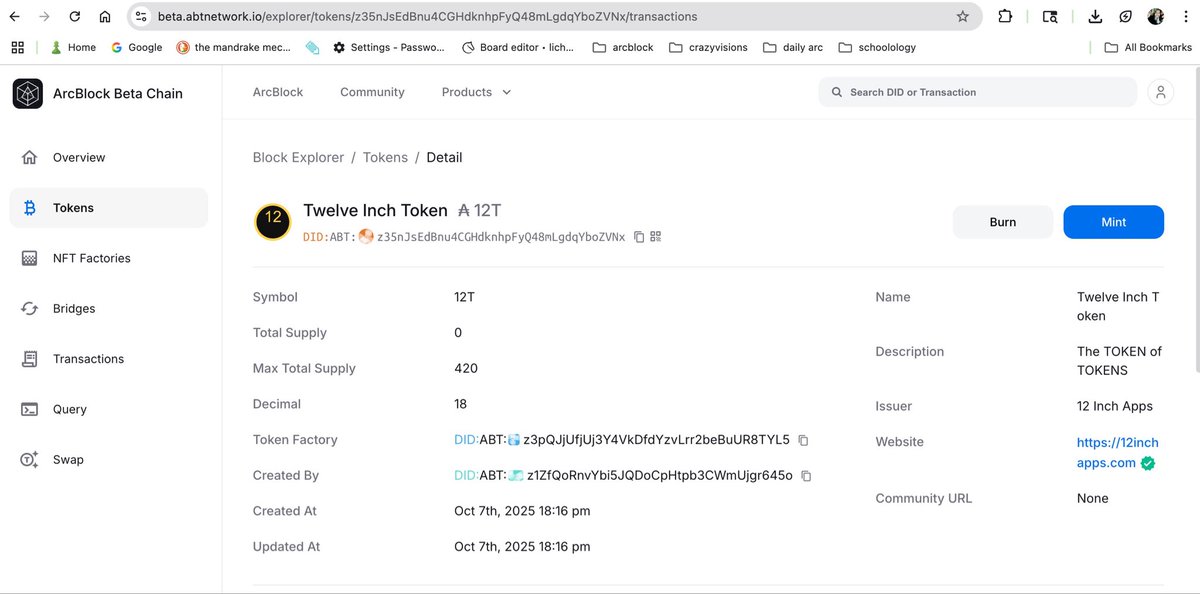Viewport: 1200px width, 594px height.
Task: Click the Tokens breadcrumb link
Action: [x=385, y=157]
